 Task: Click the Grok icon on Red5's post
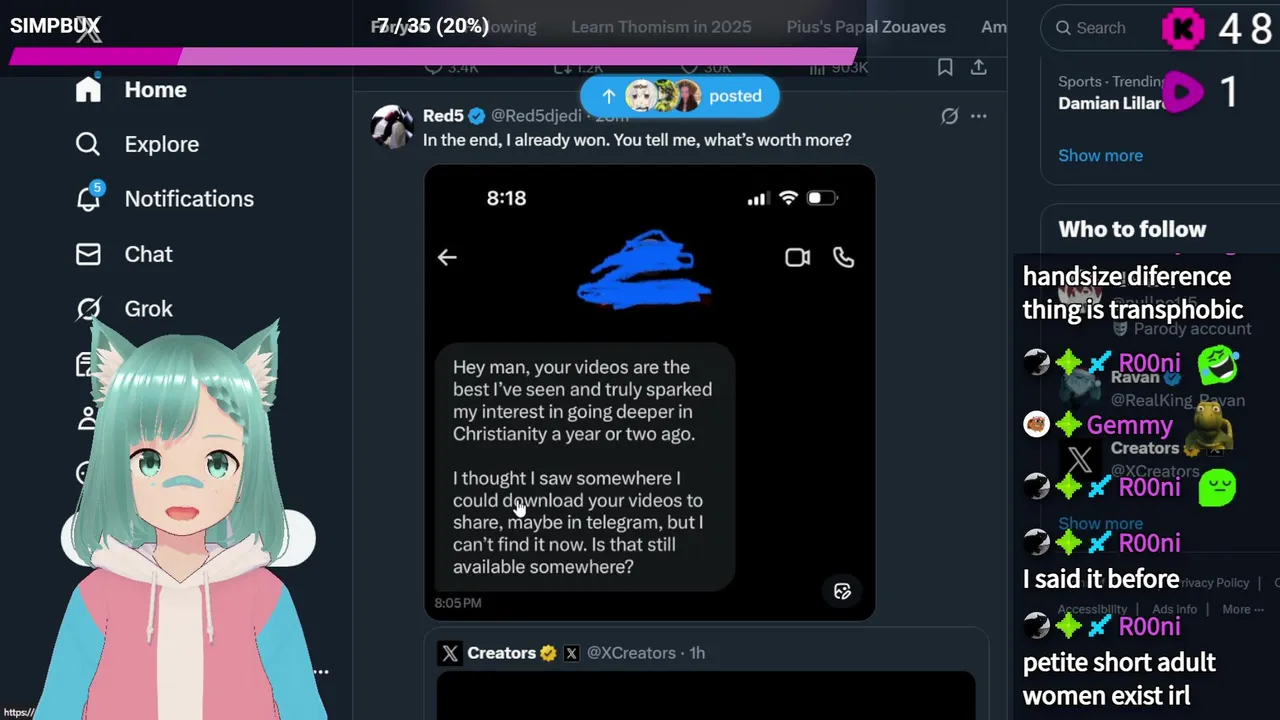click(950, 116)
